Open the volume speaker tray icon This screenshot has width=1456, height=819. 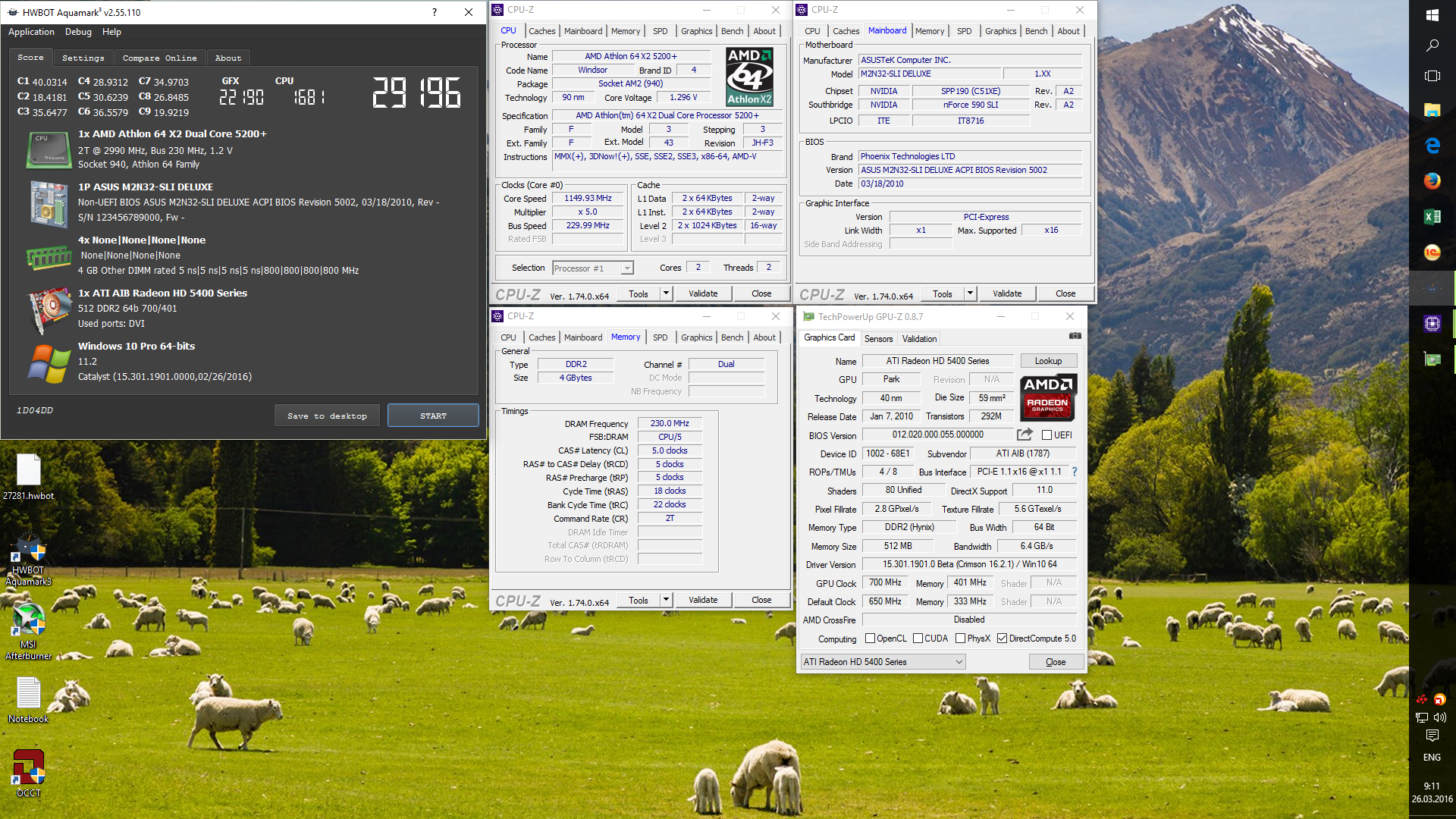[x=1440, y=717]
